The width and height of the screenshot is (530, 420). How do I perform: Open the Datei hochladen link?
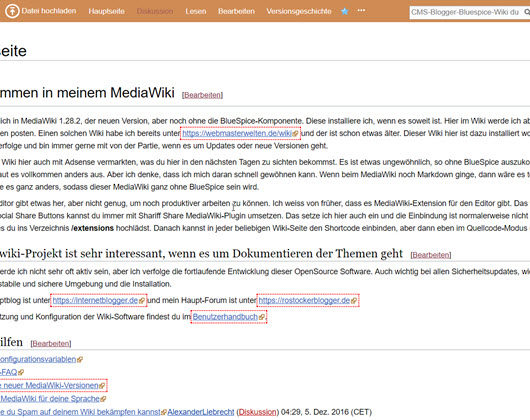tap(49, 11)
